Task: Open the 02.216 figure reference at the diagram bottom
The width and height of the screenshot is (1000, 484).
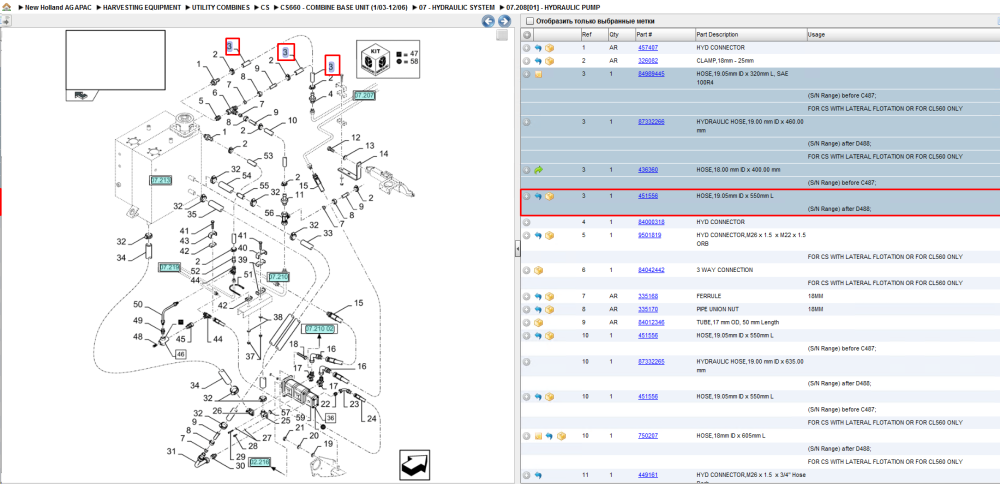Action: [260, 462]
